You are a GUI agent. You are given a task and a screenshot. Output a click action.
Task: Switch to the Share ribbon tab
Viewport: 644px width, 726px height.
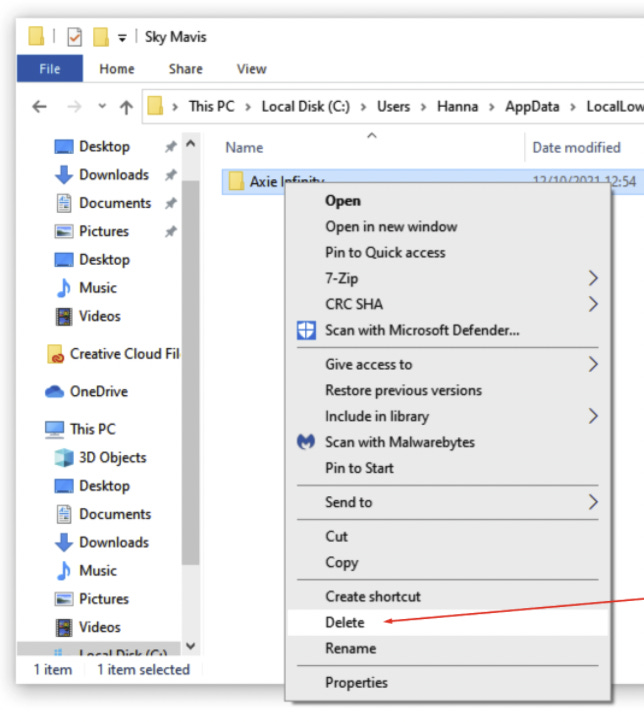point(186,69)
